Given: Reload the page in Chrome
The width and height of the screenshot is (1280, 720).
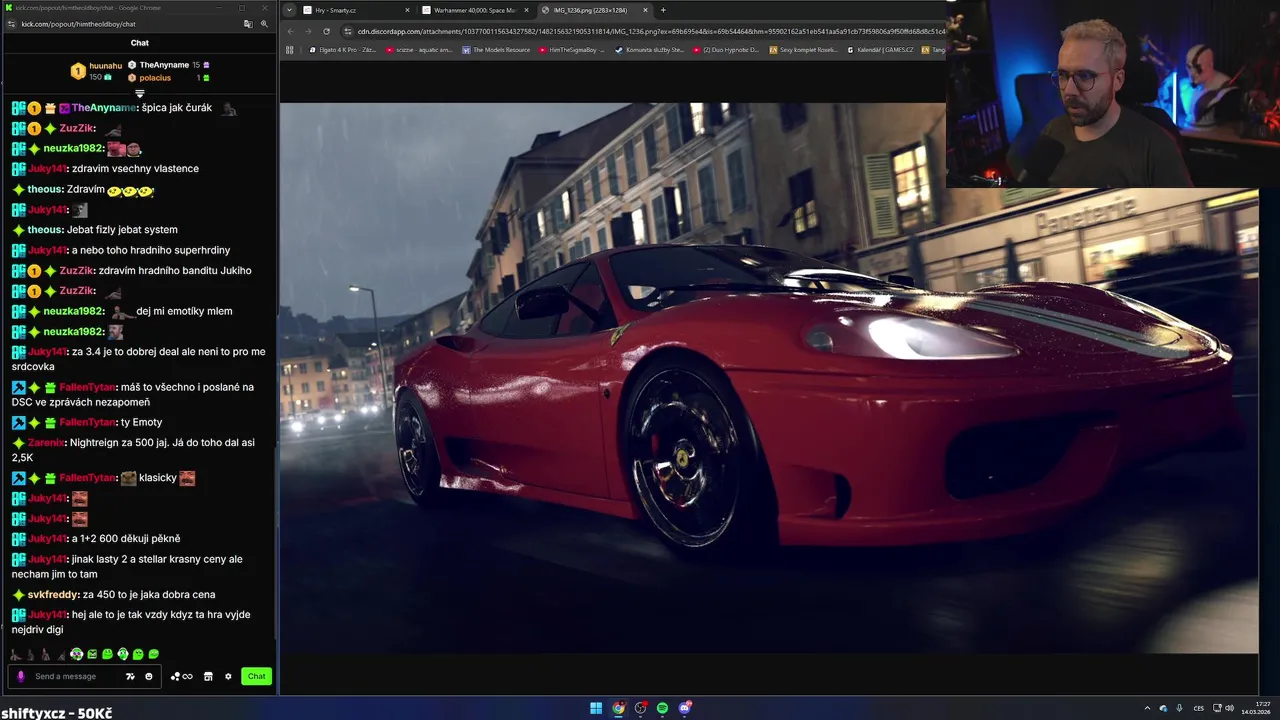Looking at the screenshot, I should [x=326, y=31].
